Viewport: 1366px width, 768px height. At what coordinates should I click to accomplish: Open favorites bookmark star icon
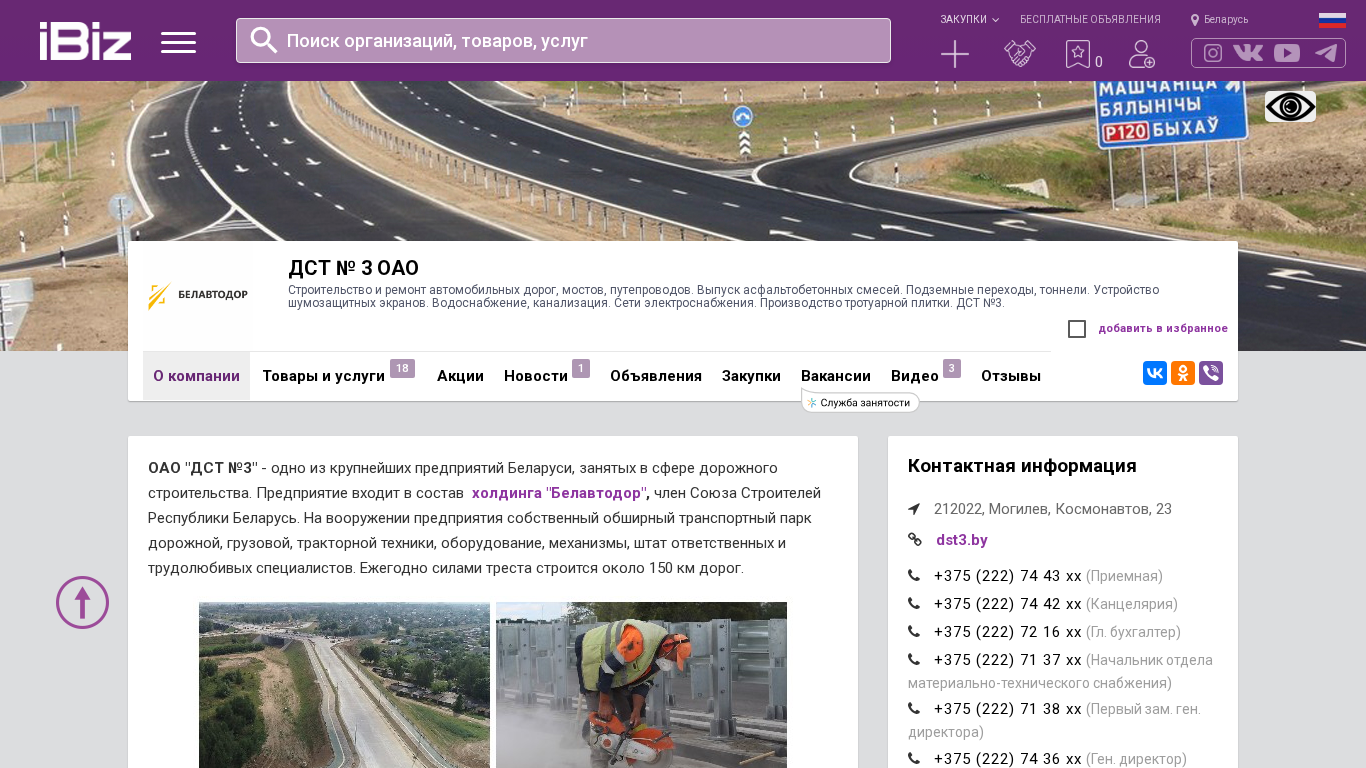pyautogui.click(x=1078, y=54)
